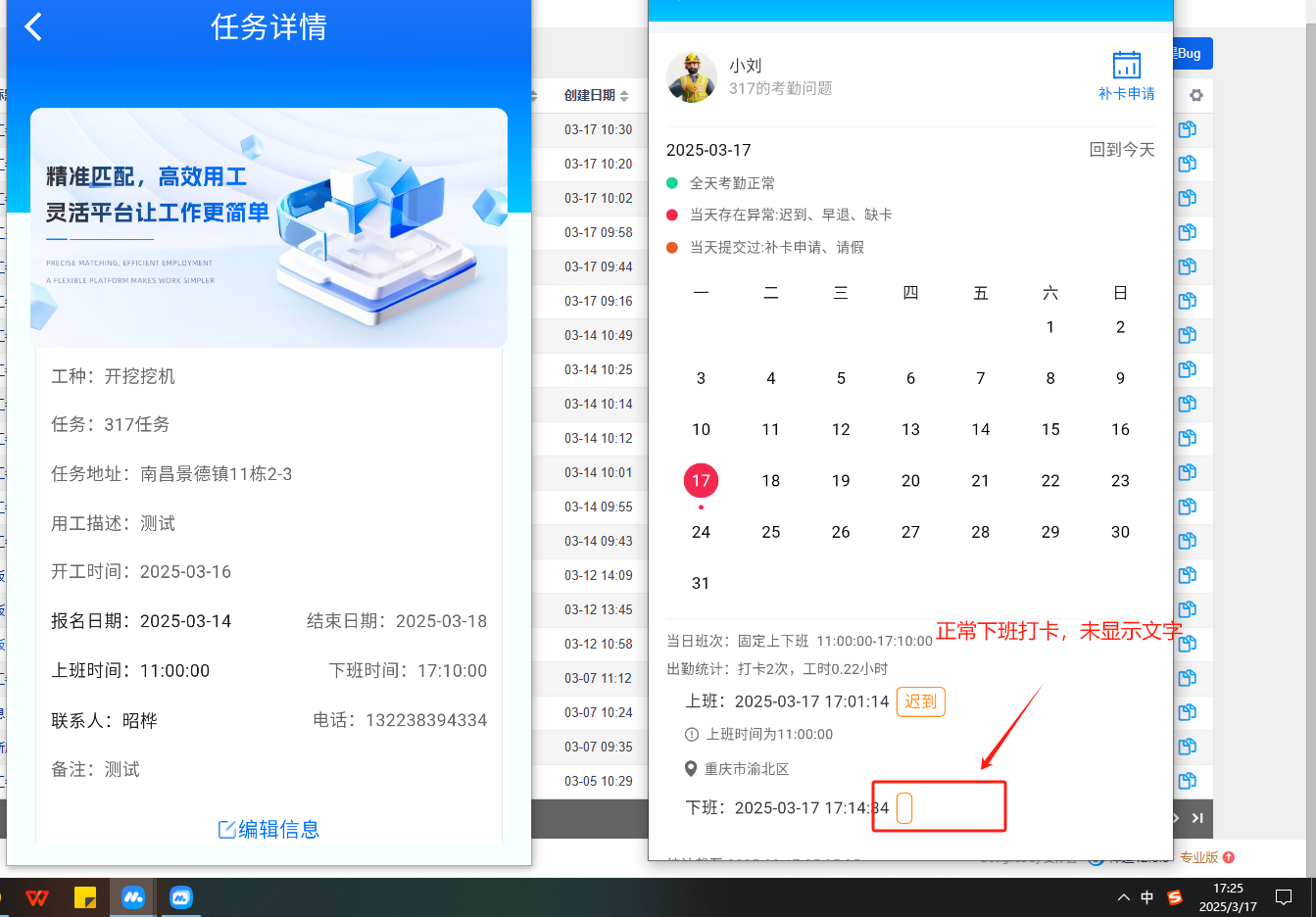Jump to last page of the table
This screenshot has width=1316, height=917.
[x=1197, y=818]
